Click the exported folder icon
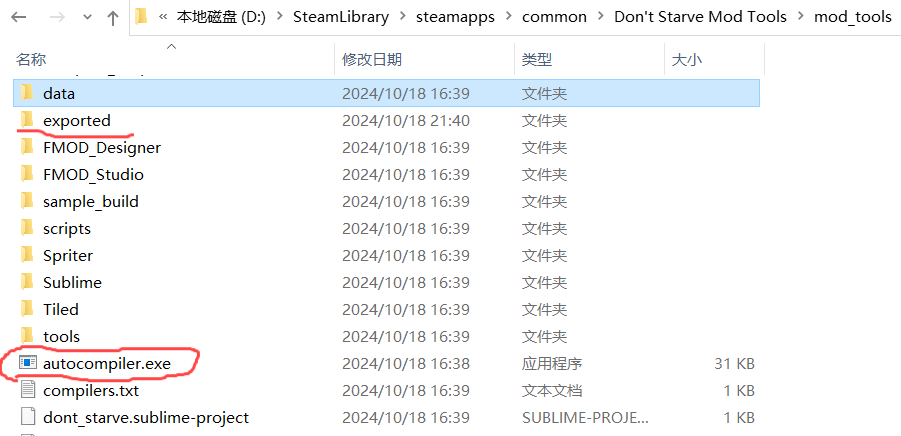 coord(27,120)
